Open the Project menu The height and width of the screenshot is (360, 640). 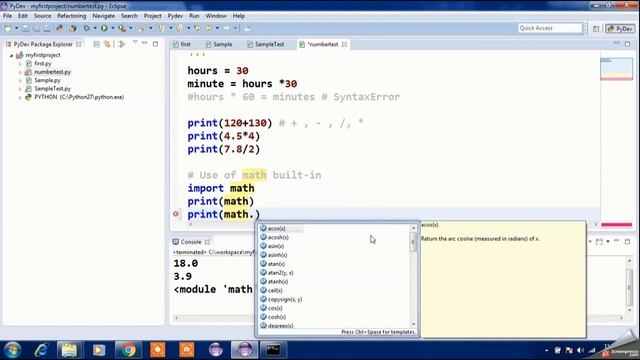click(152, 16)
